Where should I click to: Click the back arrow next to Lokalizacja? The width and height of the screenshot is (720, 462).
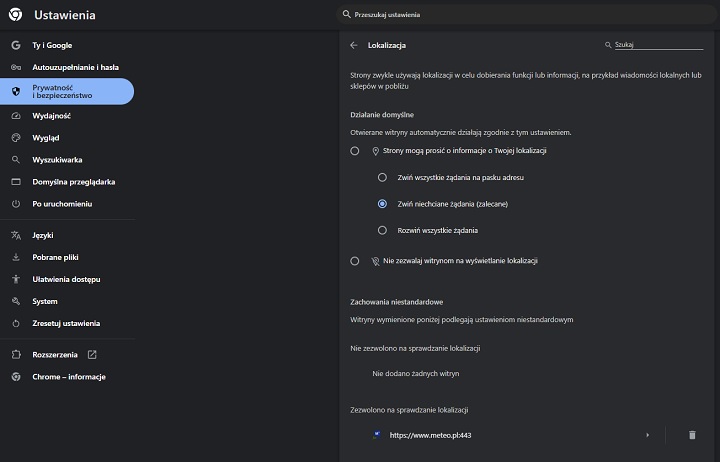[x=354, y=45]
